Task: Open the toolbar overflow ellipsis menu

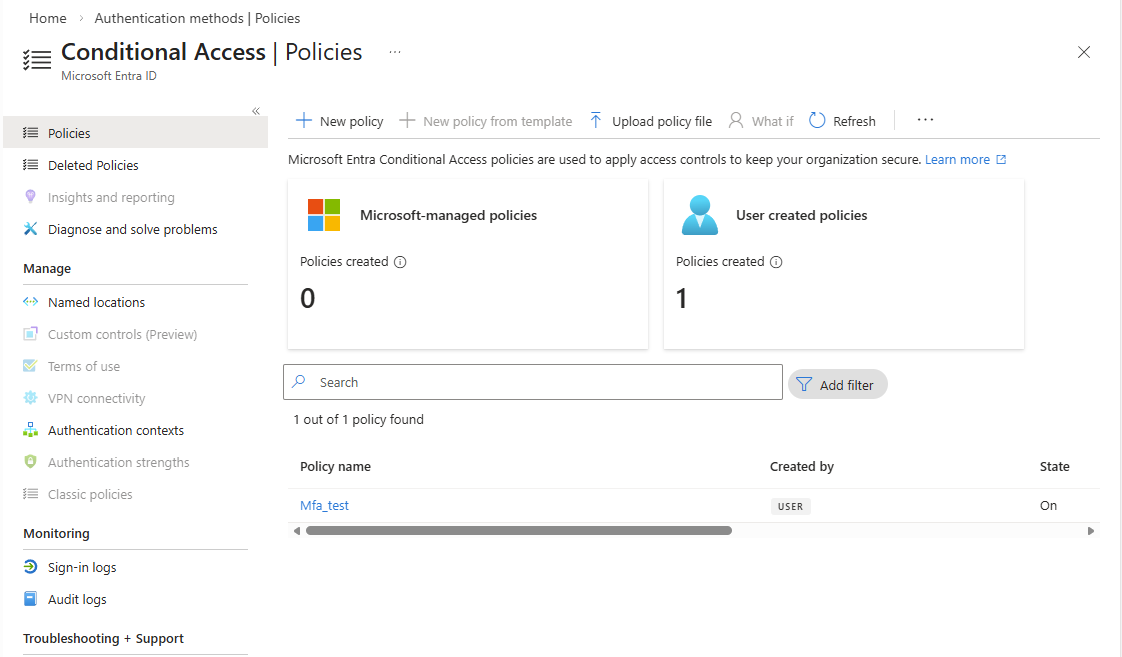Action: [x=925, y=120]
